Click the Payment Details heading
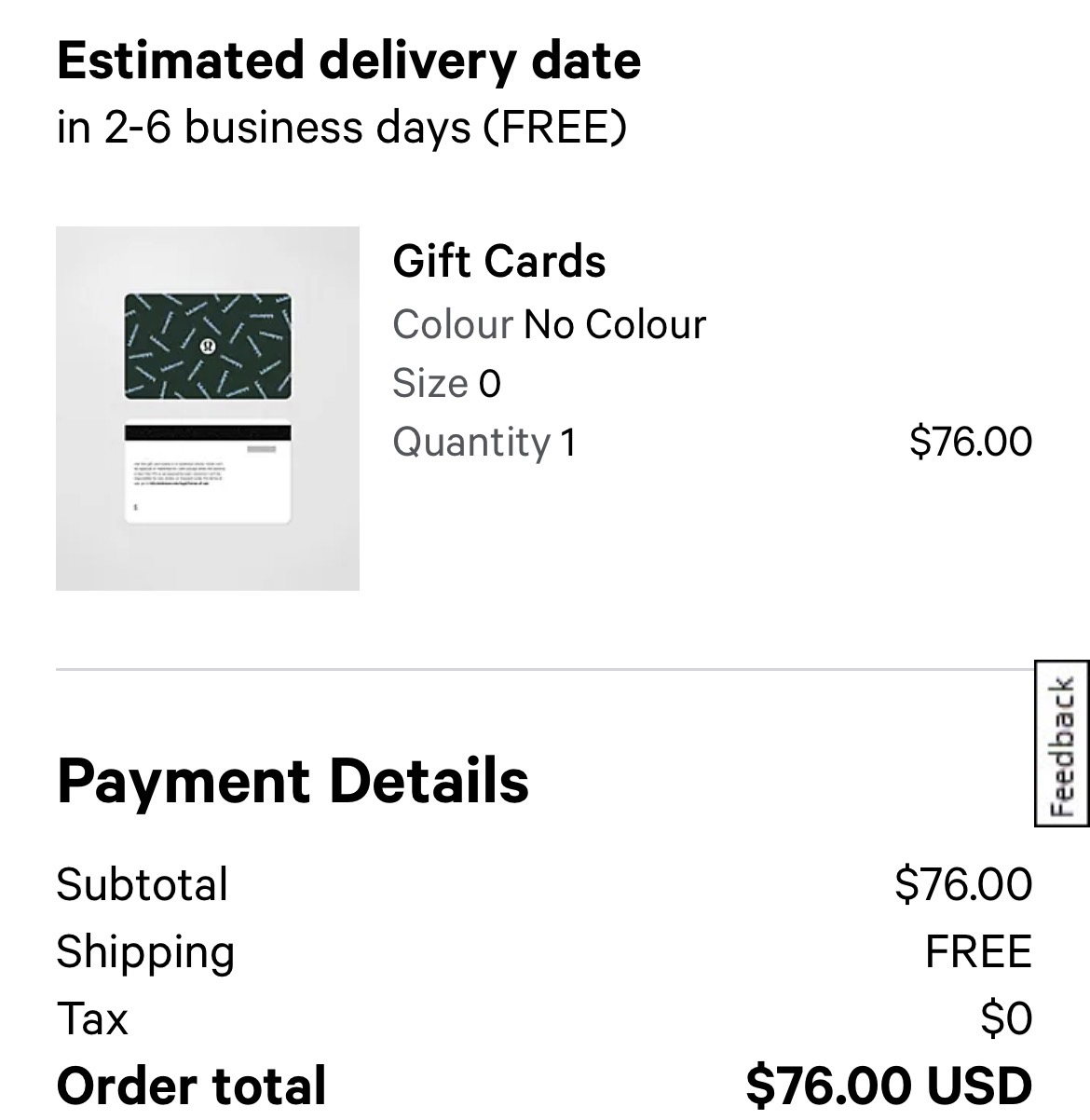1090x1120 pixels. pos(293,781)
